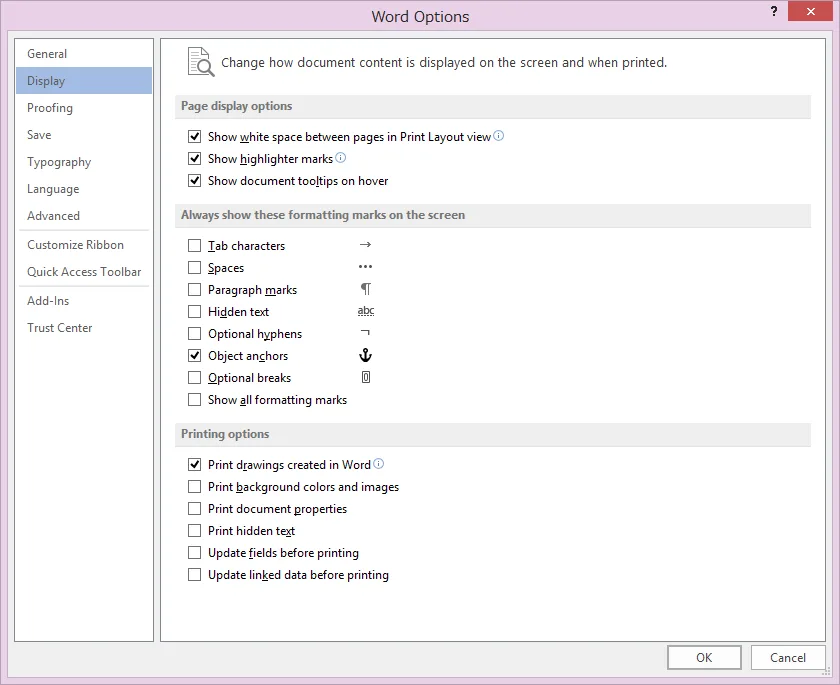Click the document magnifier display icon
Image resolution: width=840 pixels, height=685 pixels.
point(201,62)
